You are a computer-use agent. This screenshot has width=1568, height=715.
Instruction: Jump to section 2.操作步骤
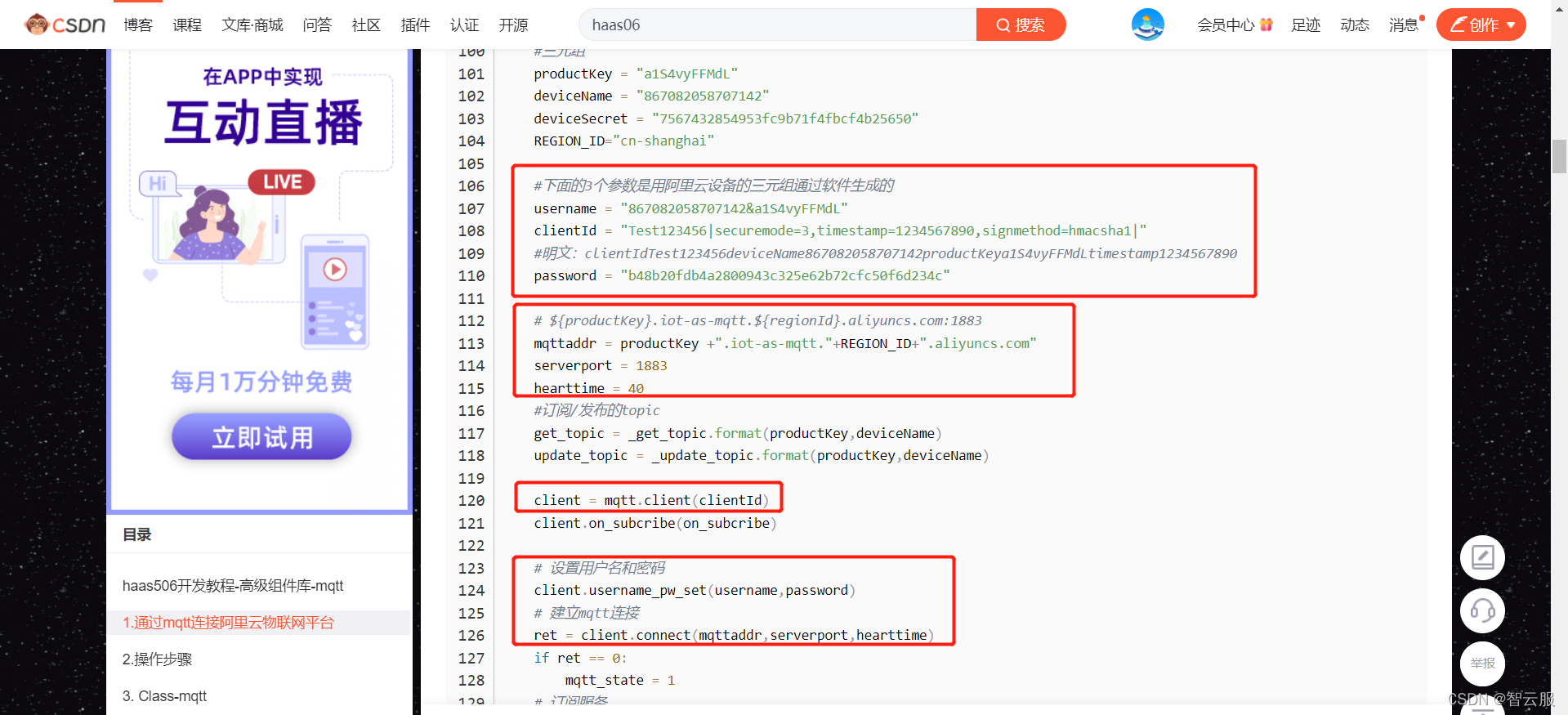157,659
